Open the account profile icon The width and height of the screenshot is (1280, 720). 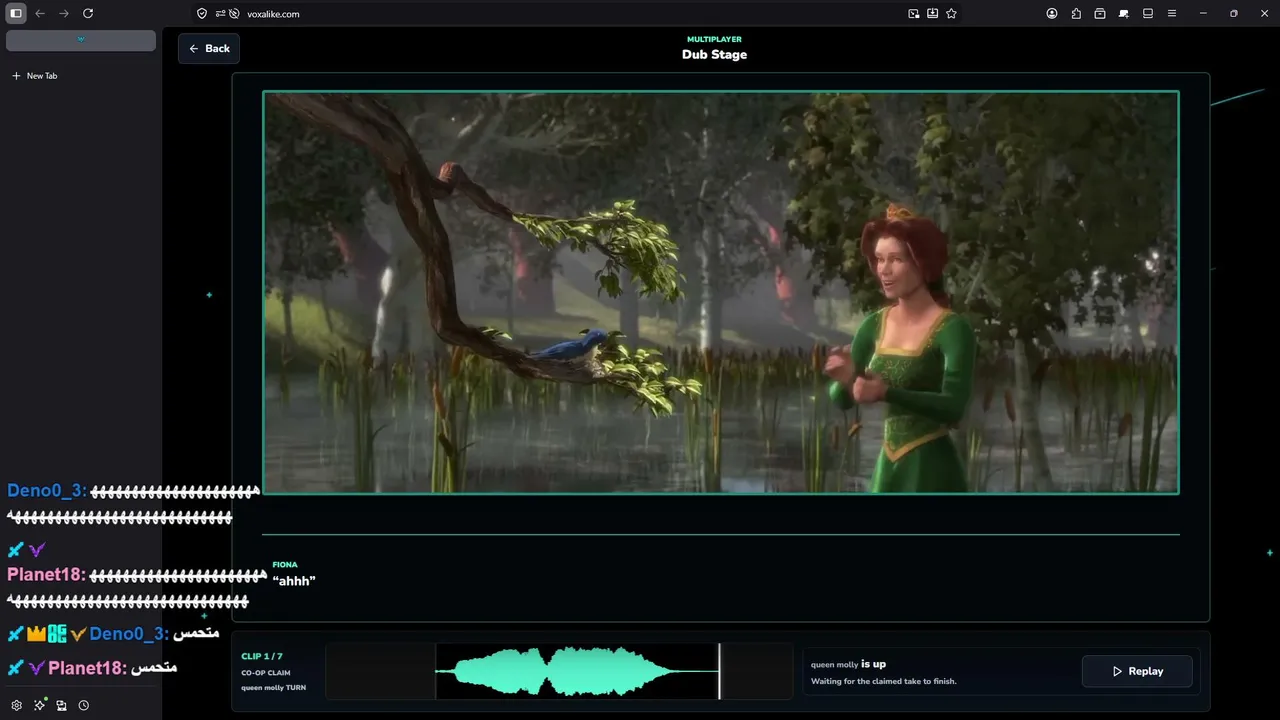pos(1052,14)
